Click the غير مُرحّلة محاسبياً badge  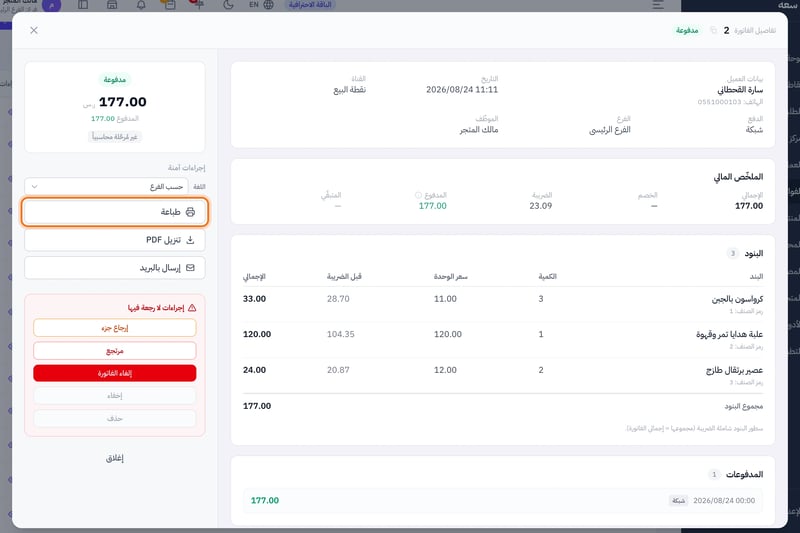115,137
